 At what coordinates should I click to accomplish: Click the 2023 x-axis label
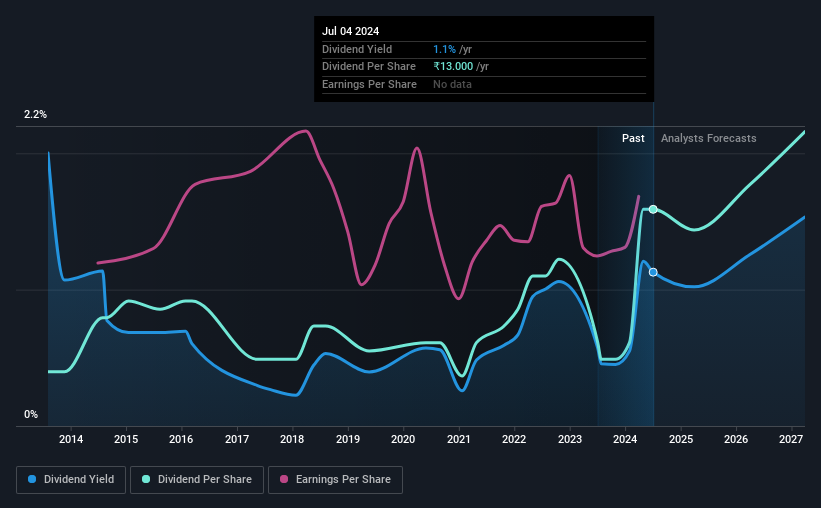click(570, 439)
